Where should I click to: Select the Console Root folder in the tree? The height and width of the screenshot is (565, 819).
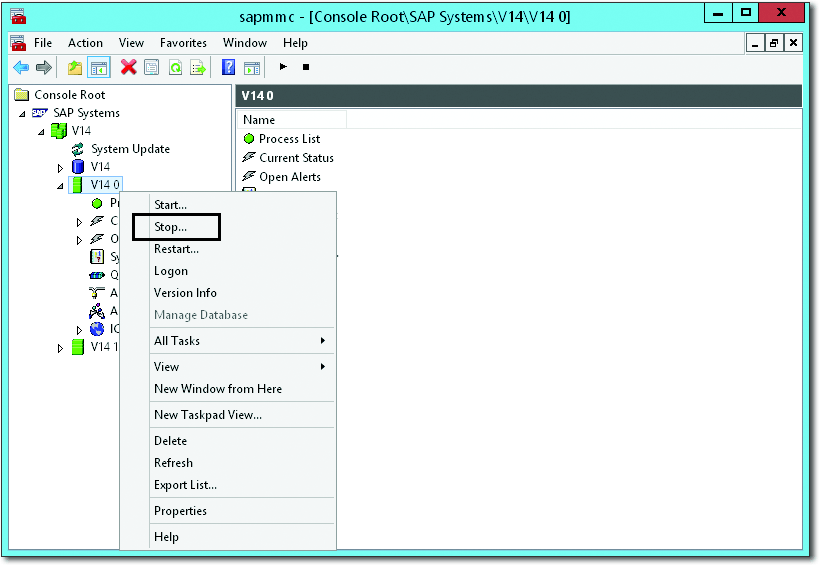click(x=60, y=95)
